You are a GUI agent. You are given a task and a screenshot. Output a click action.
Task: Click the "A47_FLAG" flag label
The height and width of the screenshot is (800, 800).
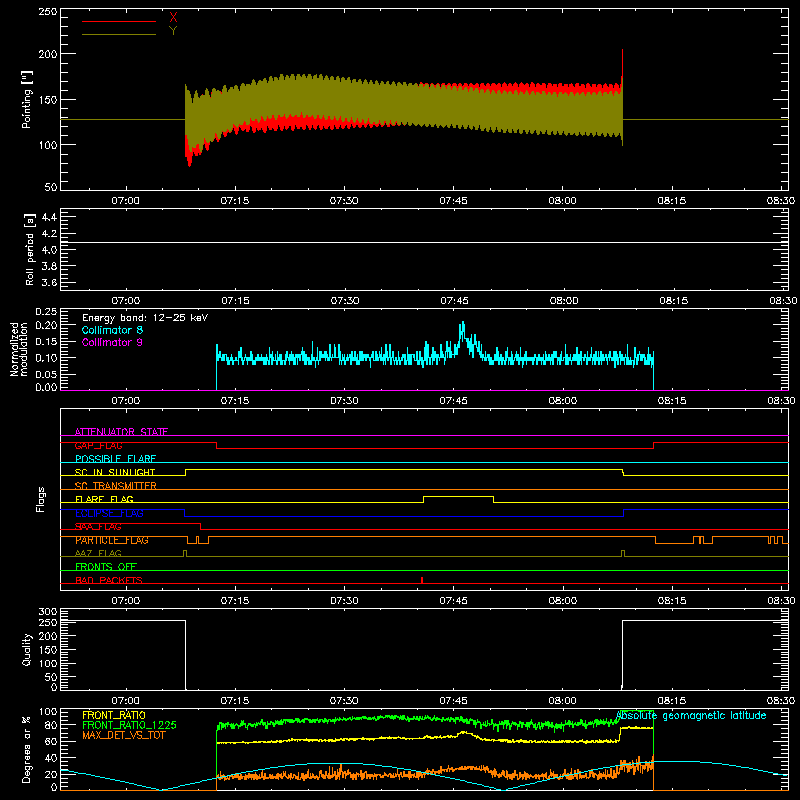(x=98, y=553)
